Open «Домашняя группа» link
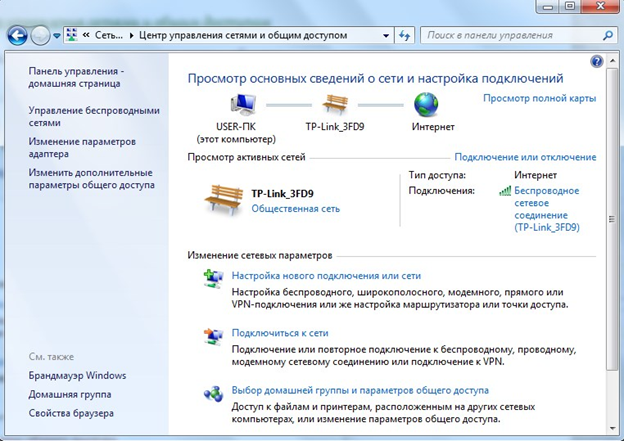Screen dimensions: 624x441 click(70, 394)
